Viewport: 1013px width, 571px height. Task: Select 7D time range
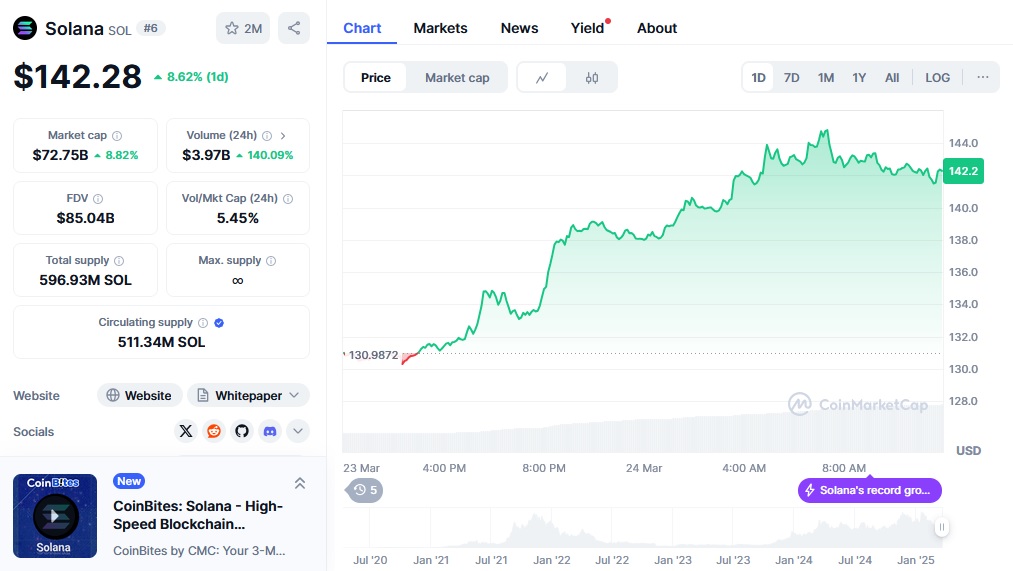(791, 78)
